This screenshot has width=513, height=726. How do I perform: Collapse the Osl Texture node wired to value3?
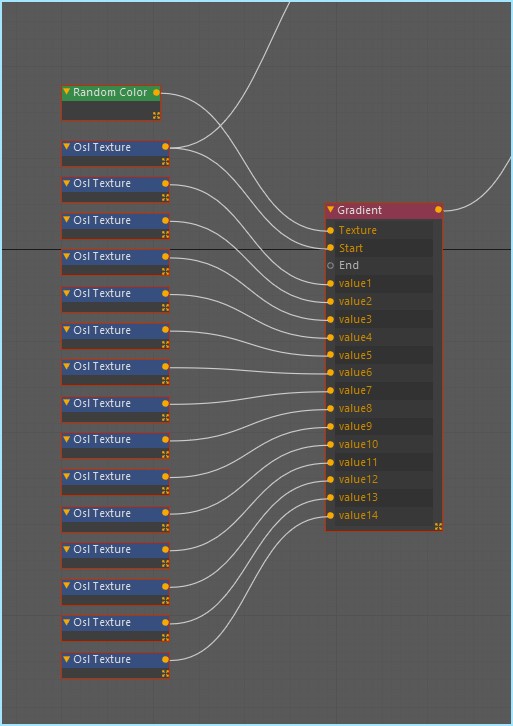[67, 256]
